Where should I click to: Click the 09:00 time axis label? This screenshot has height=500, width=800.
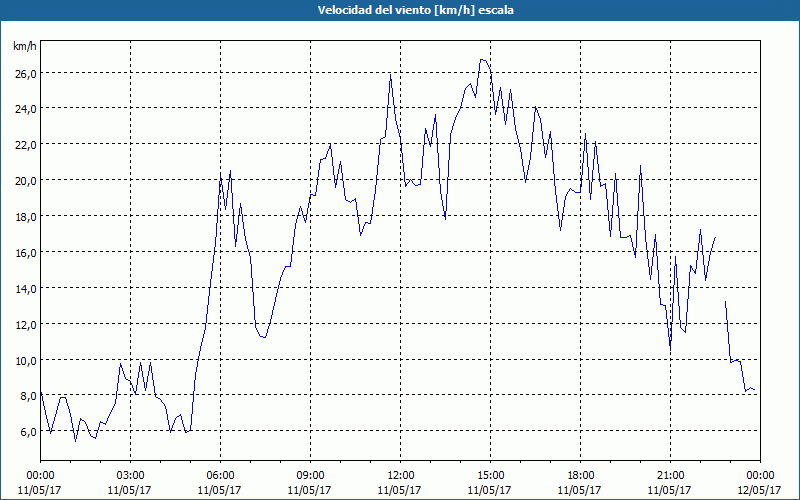click(x=310, y=476)
